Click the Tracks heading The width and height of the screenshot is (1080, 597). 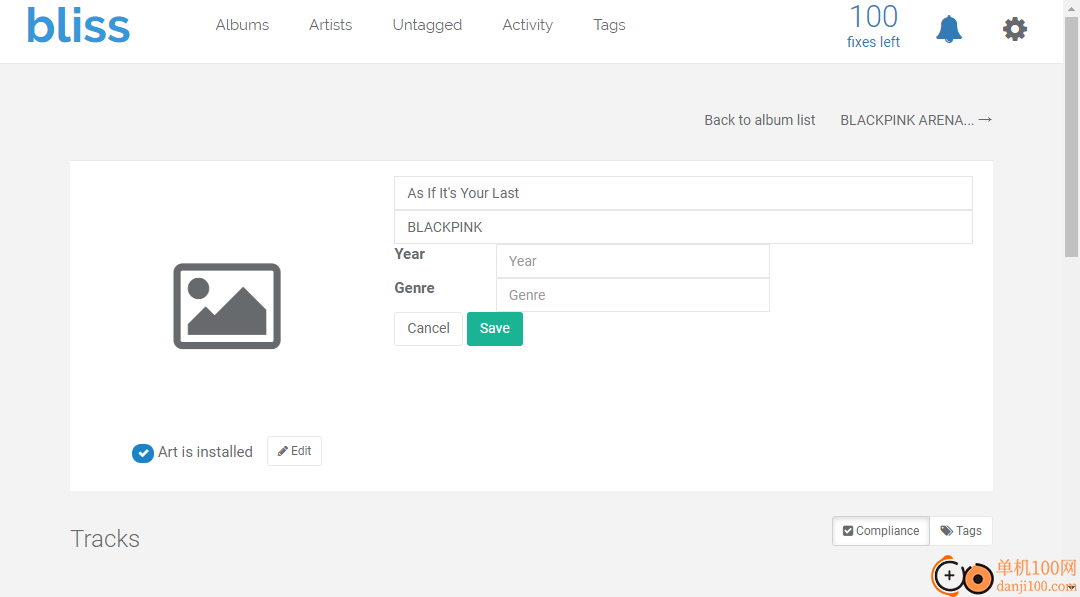click(105, 538)
